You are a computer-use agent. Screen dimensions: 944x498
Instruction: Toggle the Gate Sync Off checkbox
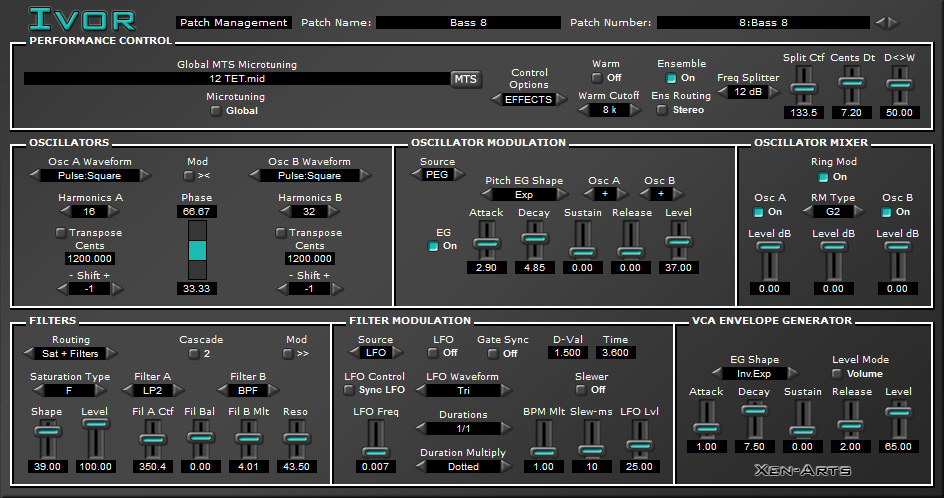[493, 353]
